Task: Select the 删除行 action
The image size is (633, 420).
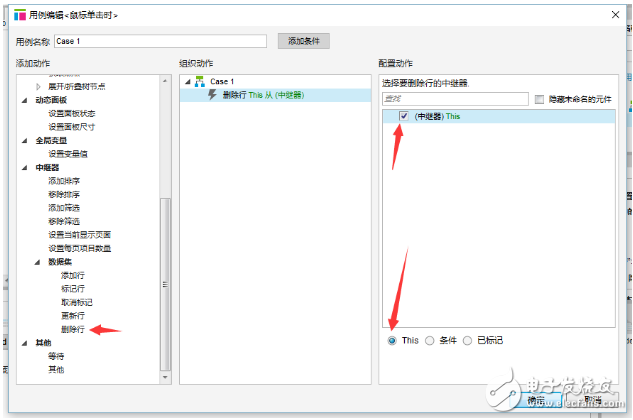Action: (x=72, y=329)
